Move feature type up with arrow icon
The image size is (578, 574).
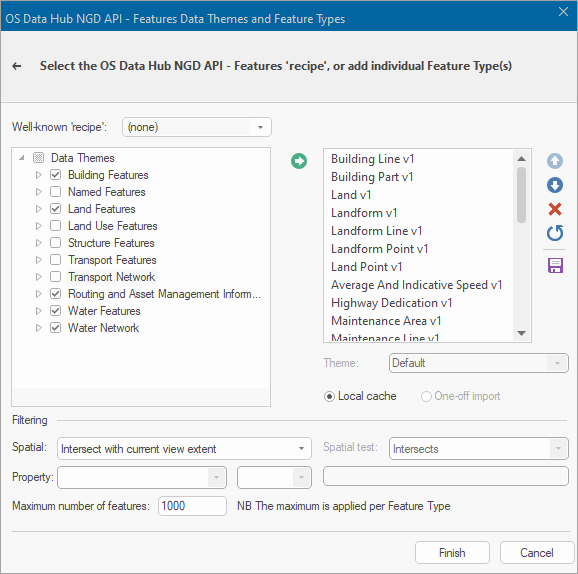coord(554,161)
